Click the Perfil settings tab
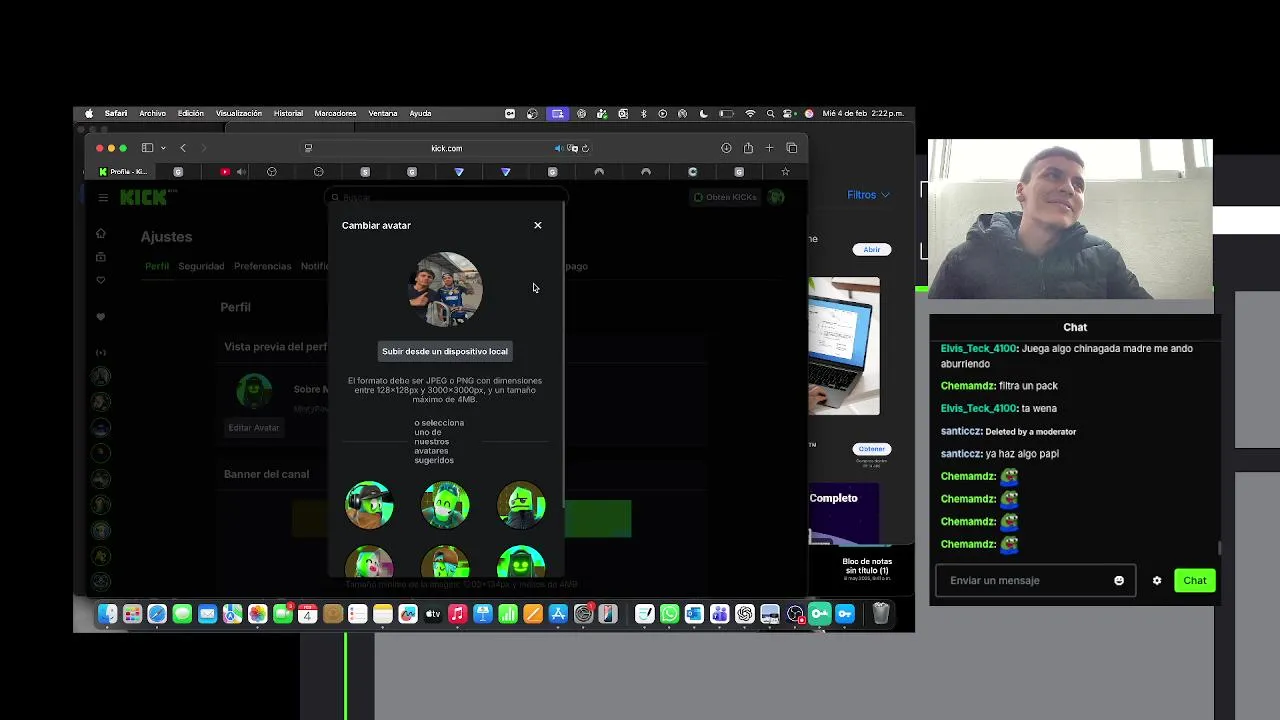Image resolution: width=1280 pixels, height=720 pixels. click(157, 266)
